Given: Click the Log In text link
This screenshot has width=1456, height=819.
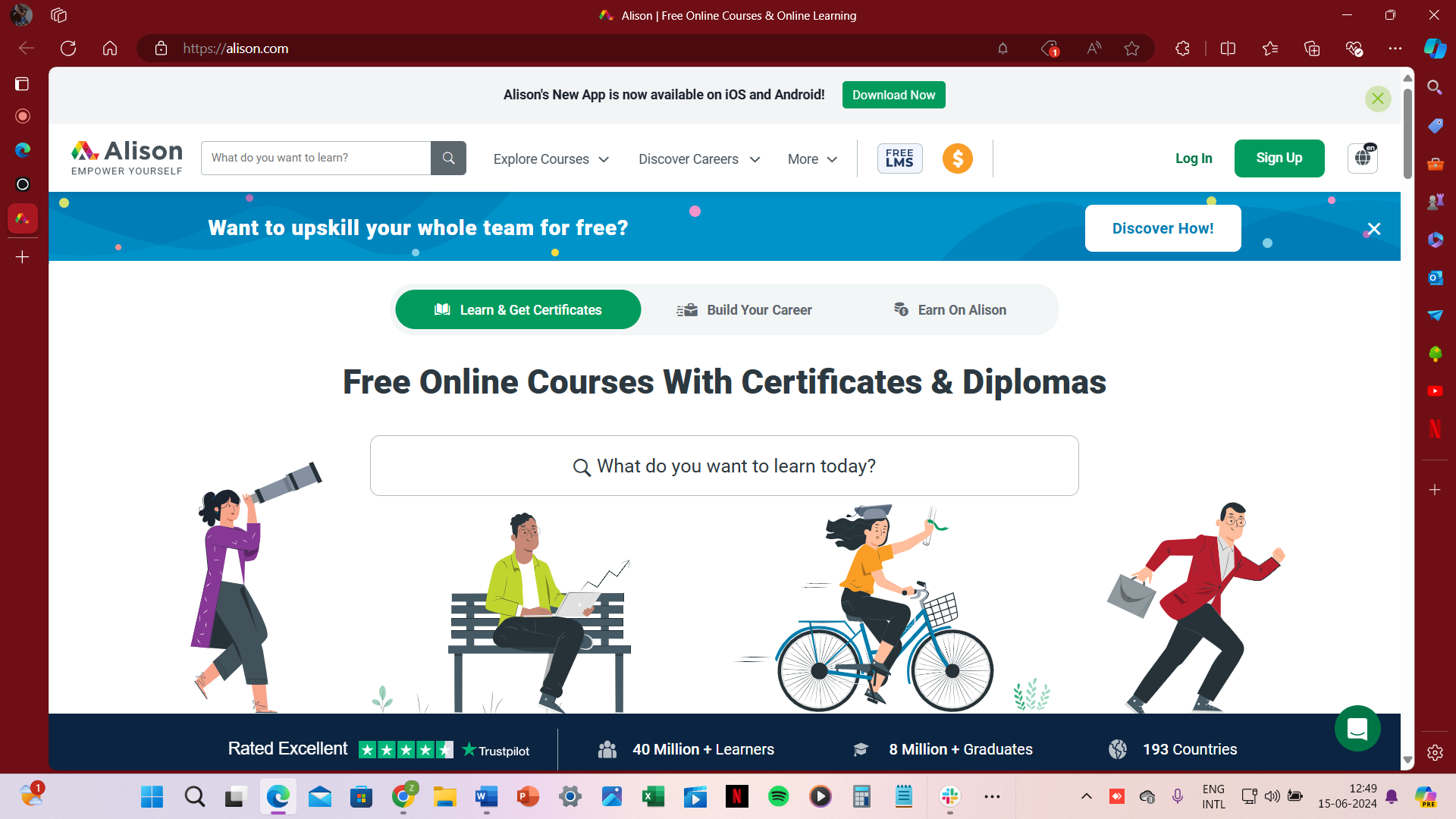Looking at the screenshot, I should [x=1193, y=158].
